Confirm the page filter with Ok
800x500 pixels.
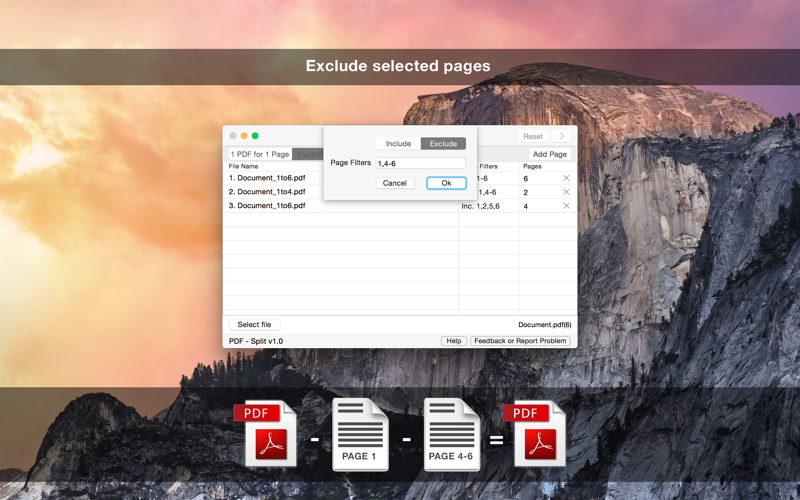[x=446, y=183]
